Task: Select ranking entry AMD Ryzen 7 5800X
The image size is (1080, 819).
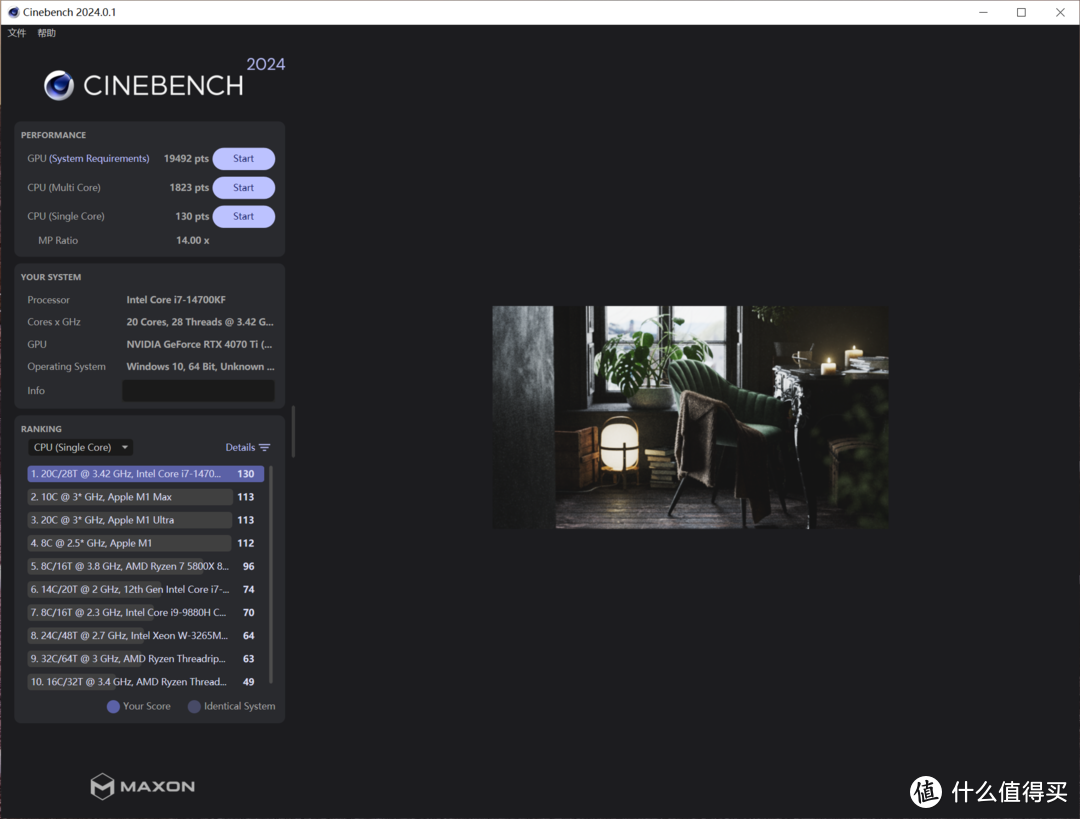Action: tap(145, 566)
